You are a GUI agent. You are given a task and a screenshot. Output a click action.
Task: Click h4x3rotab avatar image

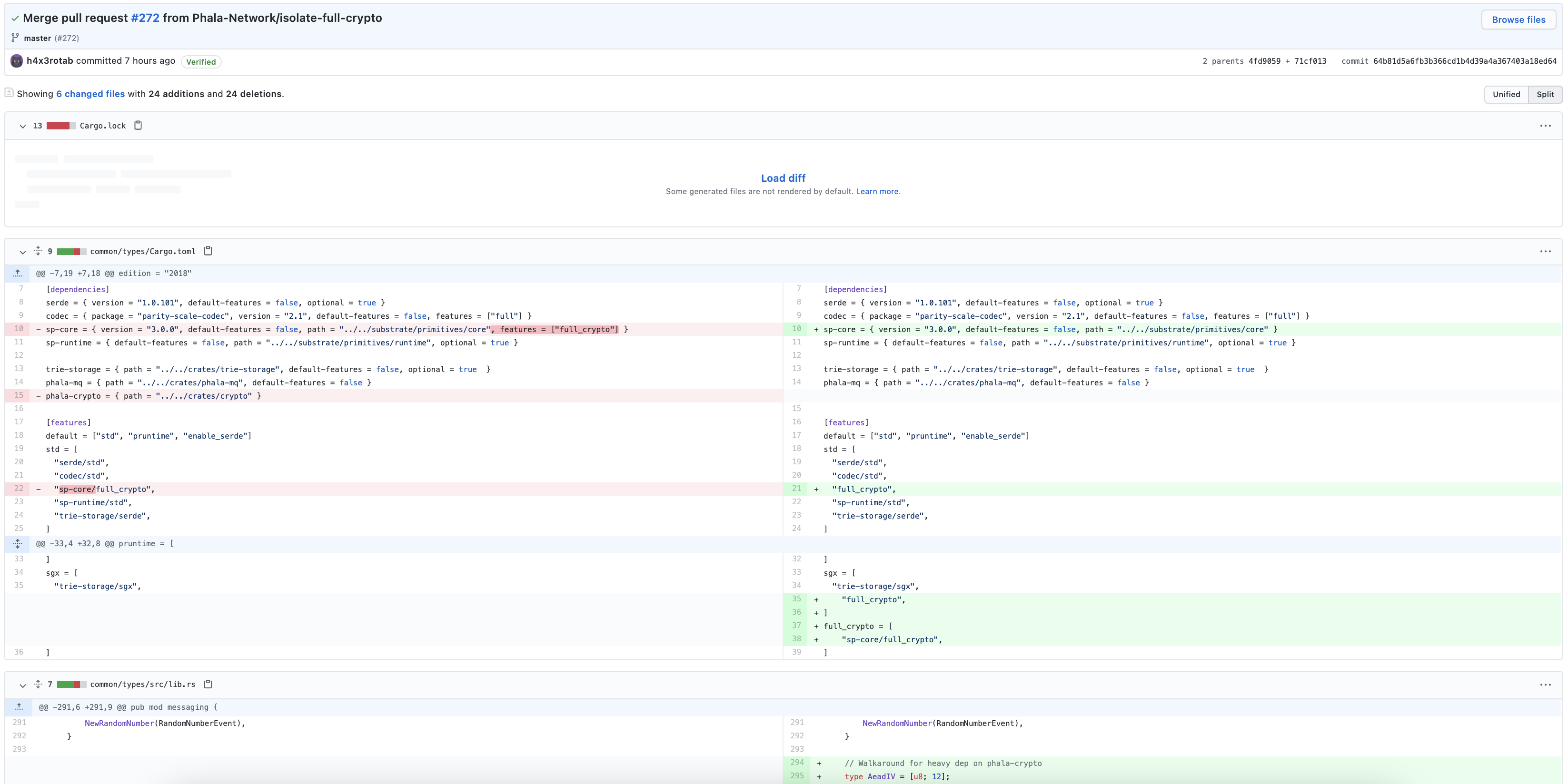point(17,61)
